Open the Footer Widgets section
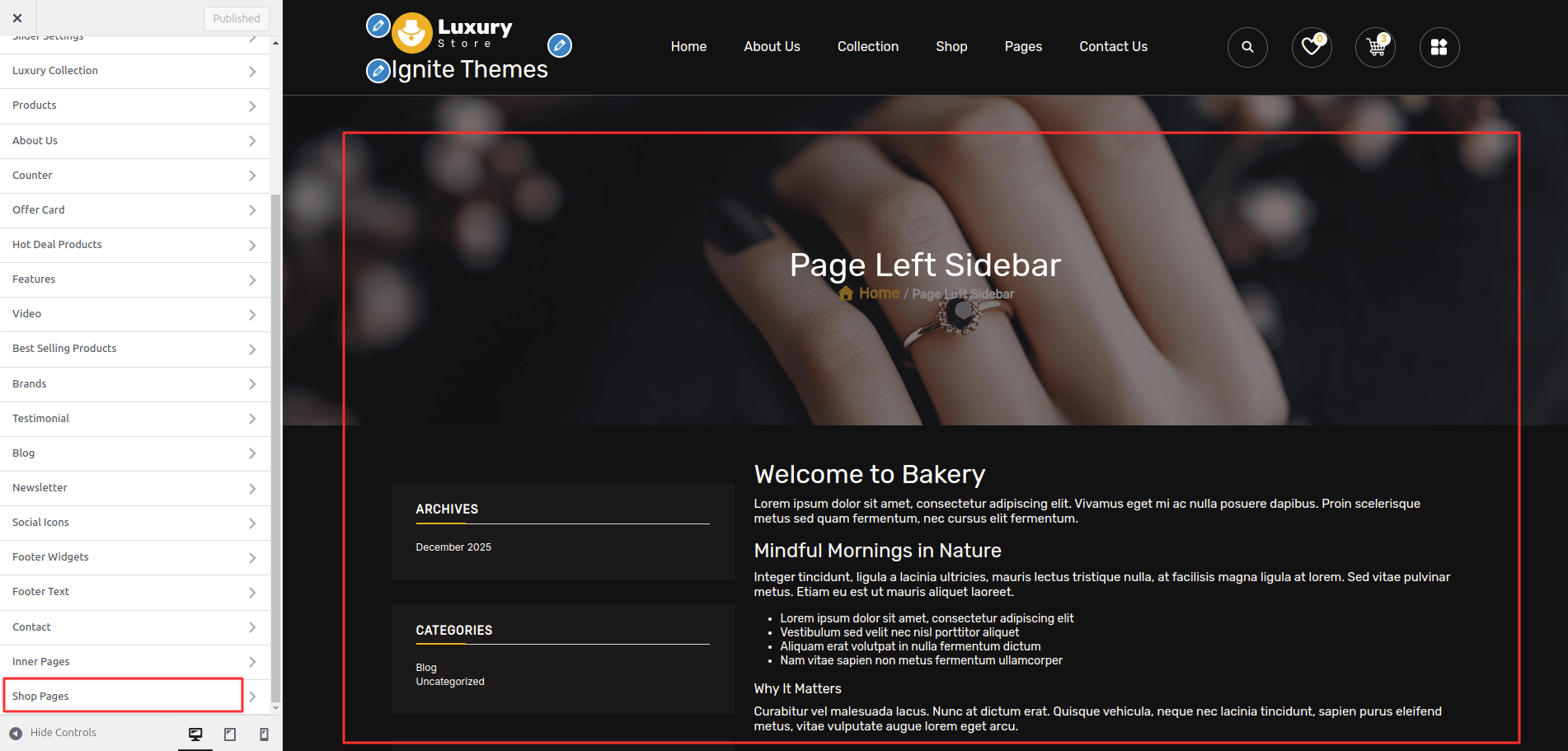 134,557
